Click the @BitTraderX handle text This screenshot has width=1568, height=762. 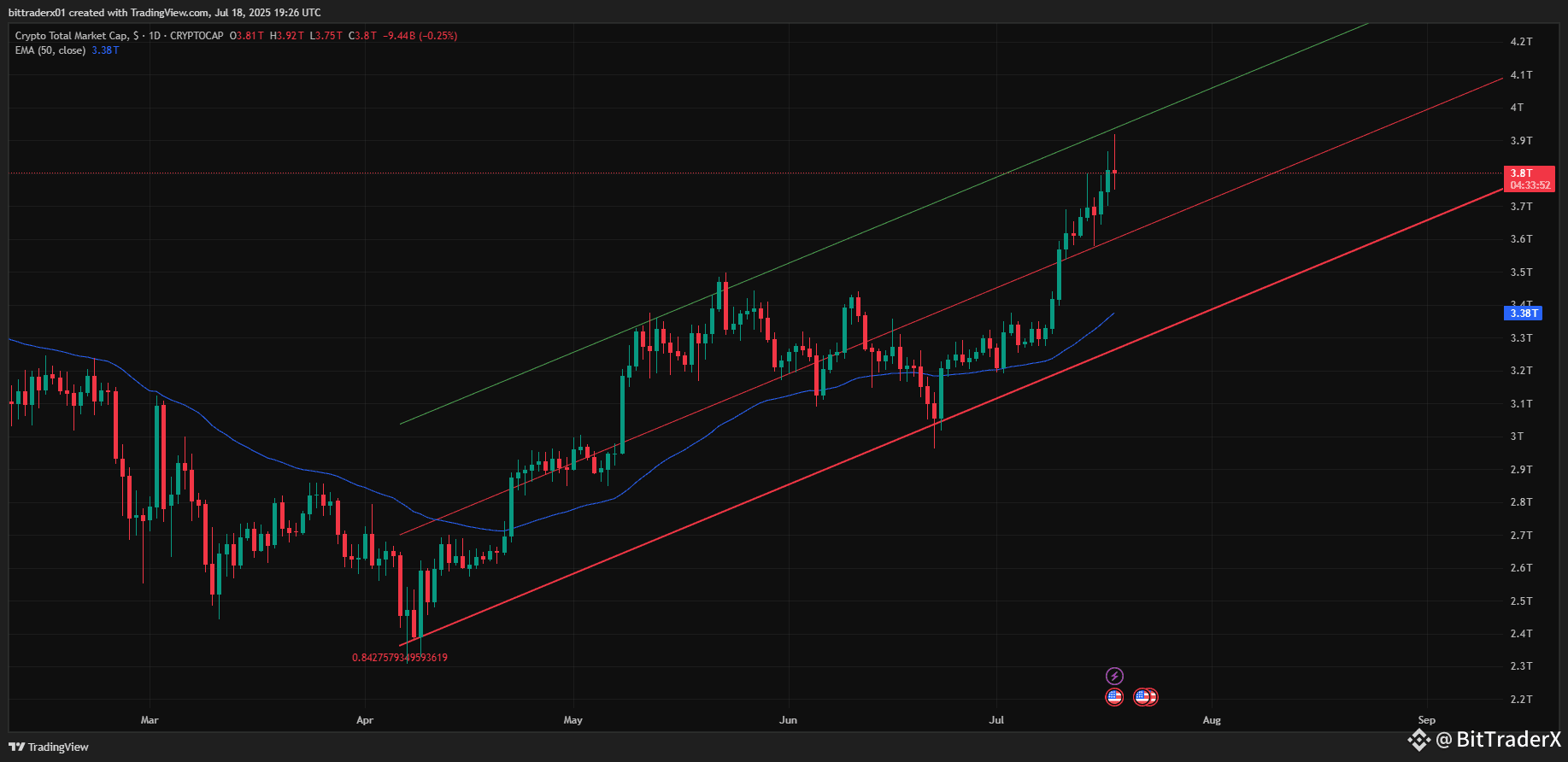pos(1498,739)
